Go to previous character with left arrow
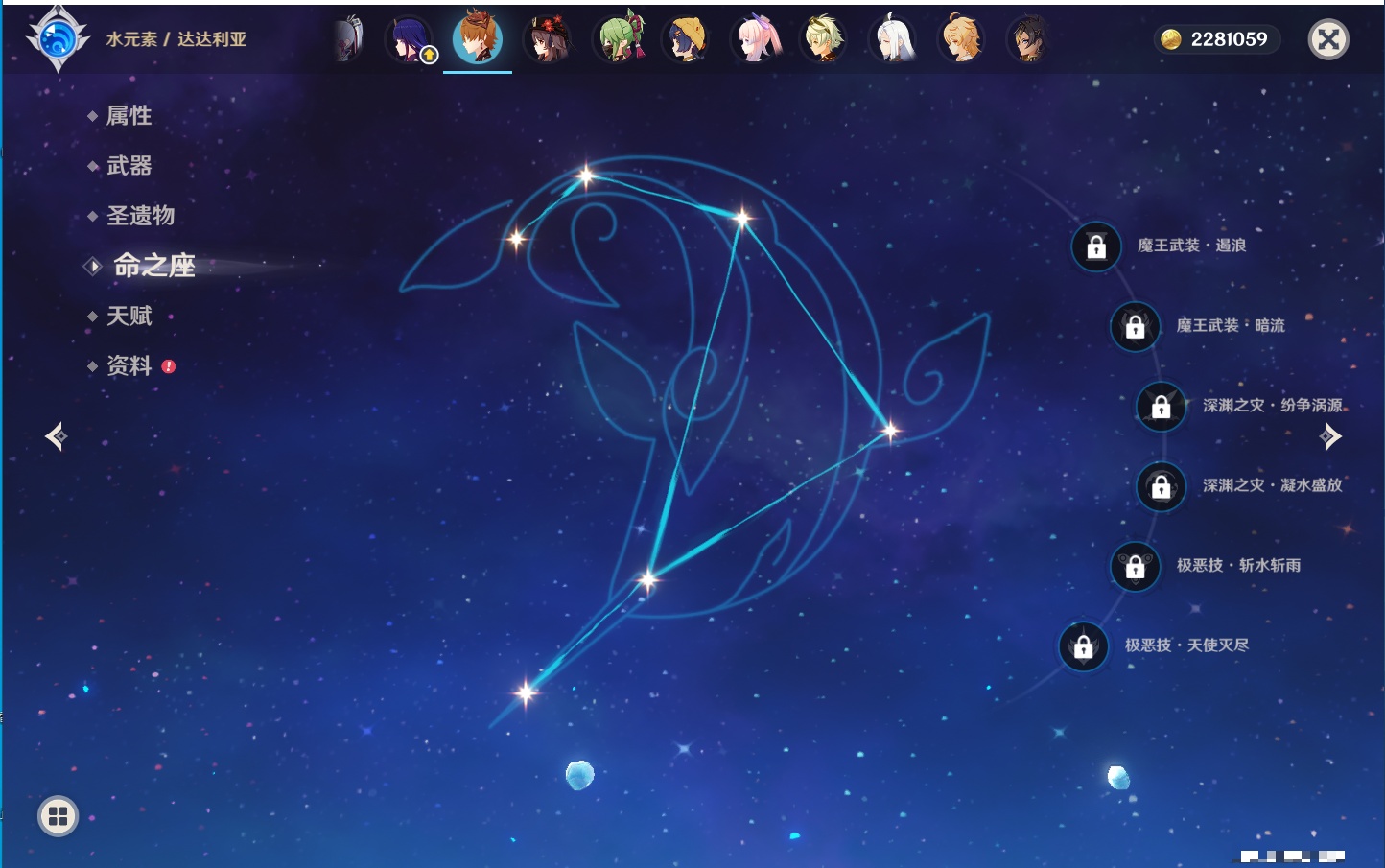Screen dimensions: 1385x868 click(56, 436)
